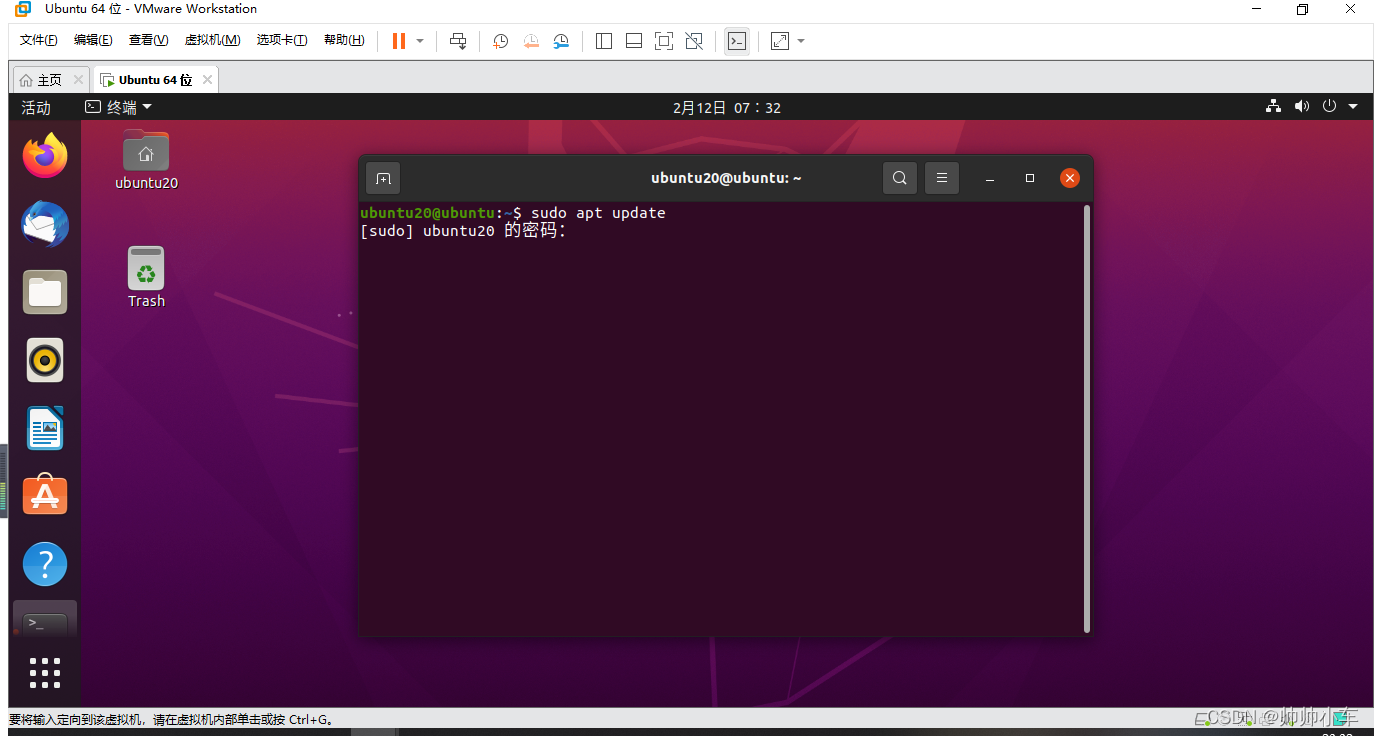
Task: Open LibreOffice Writer from the dock
Action: 45,428
